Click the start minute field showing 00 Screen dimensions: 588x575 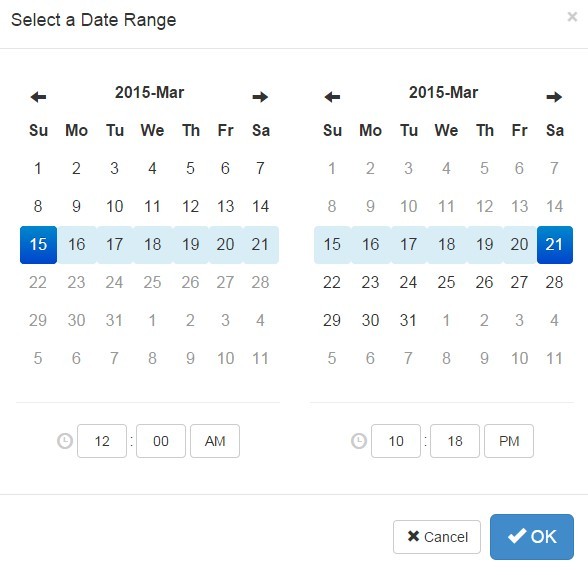[x=161, y=441]
